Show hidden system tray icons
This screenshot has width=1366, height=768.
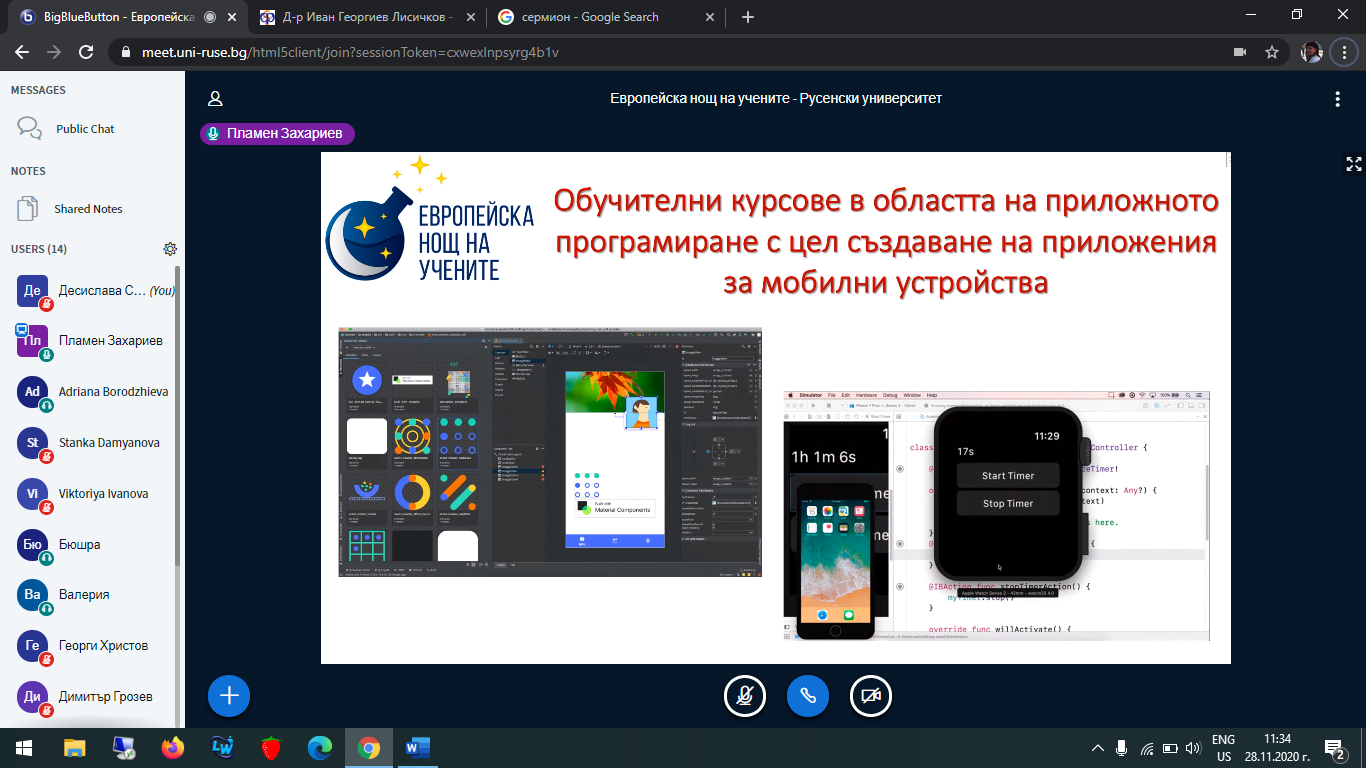point(1097,748)
